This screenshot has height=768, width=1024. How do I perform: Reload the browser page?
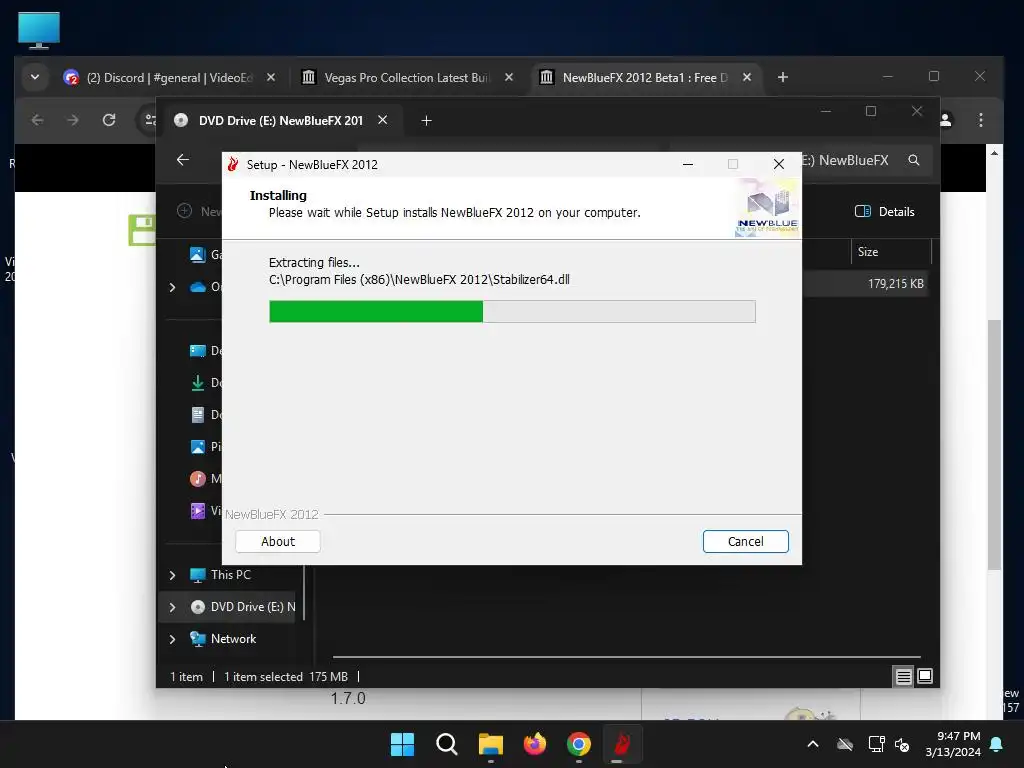click(109, 120)
